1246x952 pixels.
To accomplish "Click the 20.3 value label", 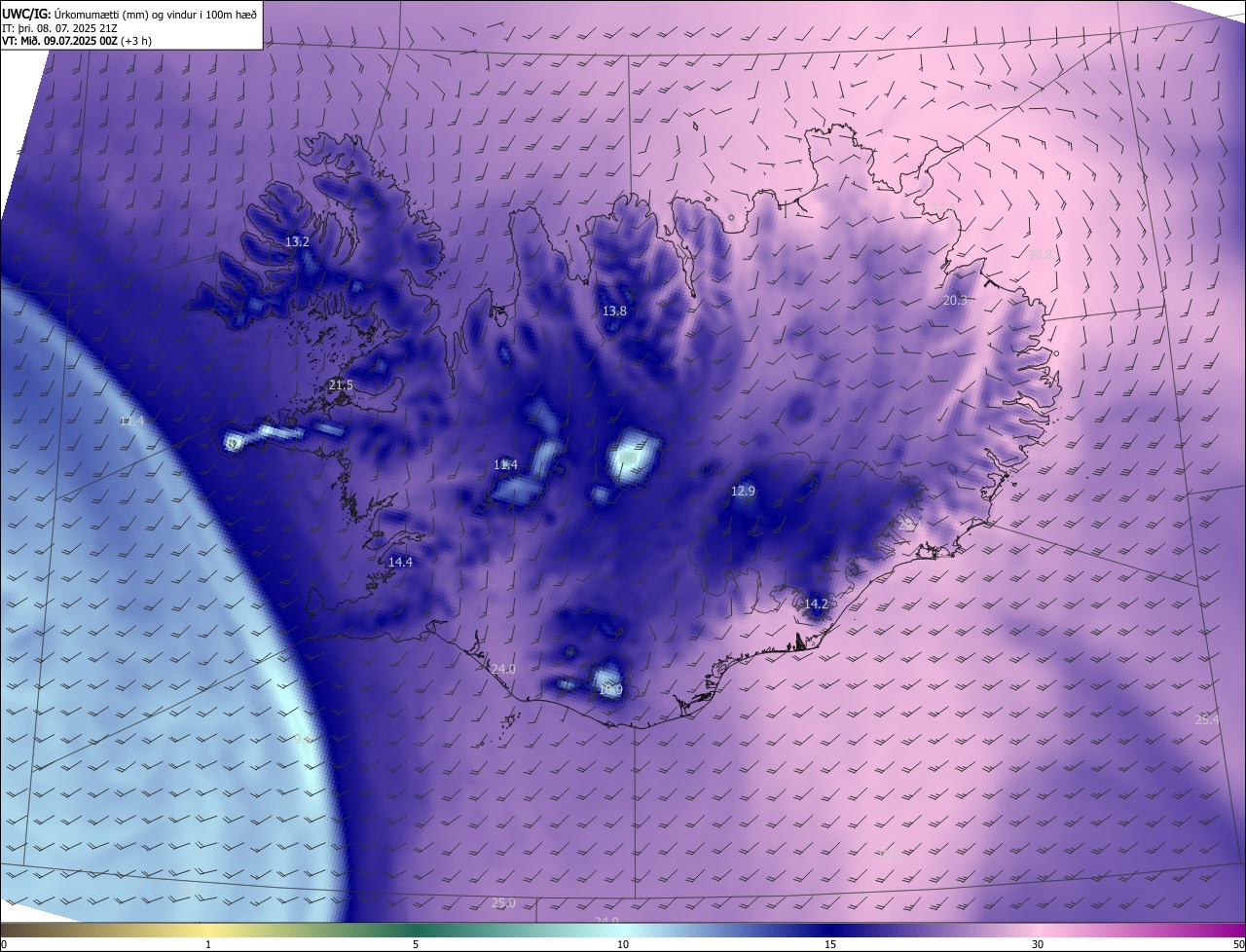I will point(955,301).
